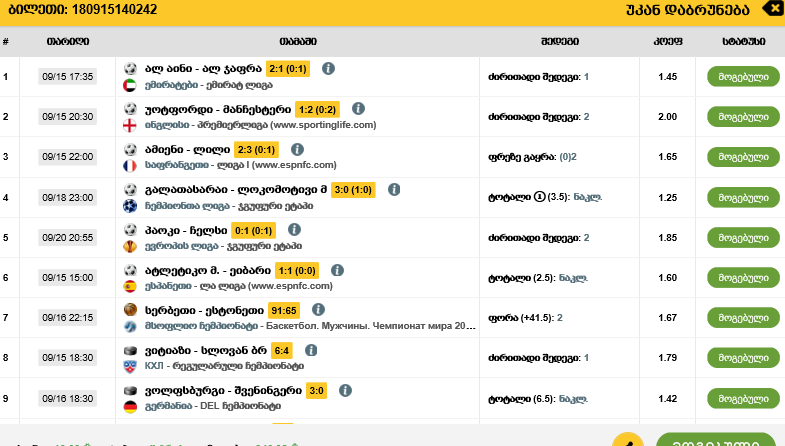Screen dimensions: 785x446
Task: Select the 09/15 17:35 date box
Action: click(67, 76)
